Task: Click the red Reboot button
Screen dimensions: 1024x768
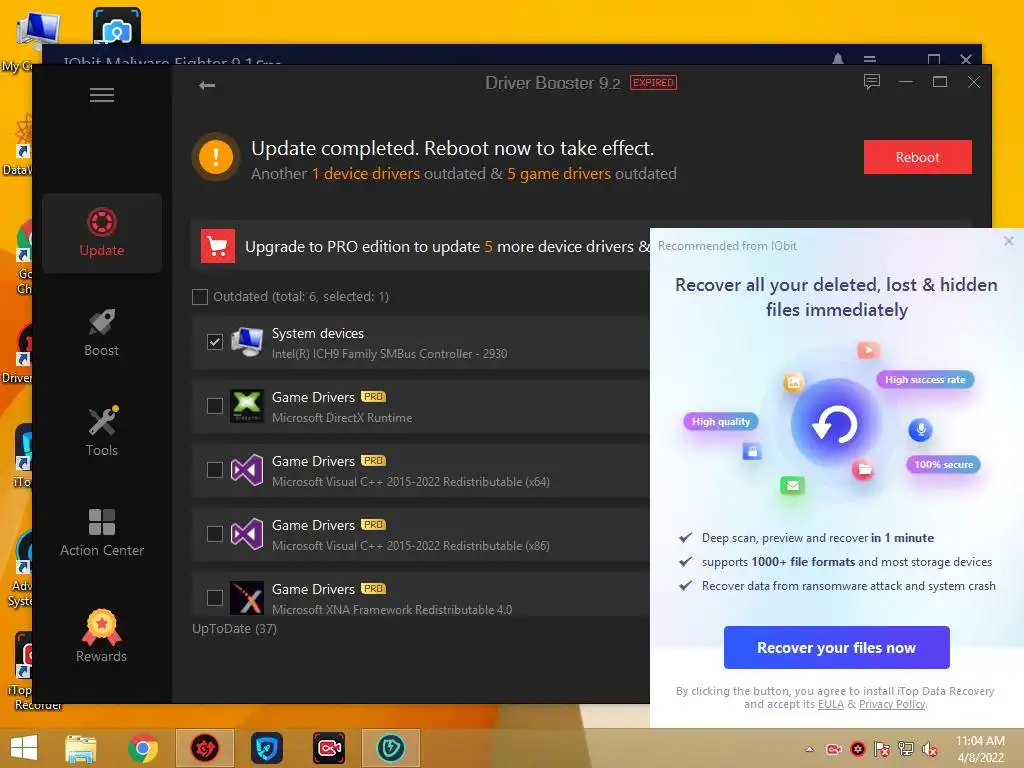Action: (x=918, y=157)
